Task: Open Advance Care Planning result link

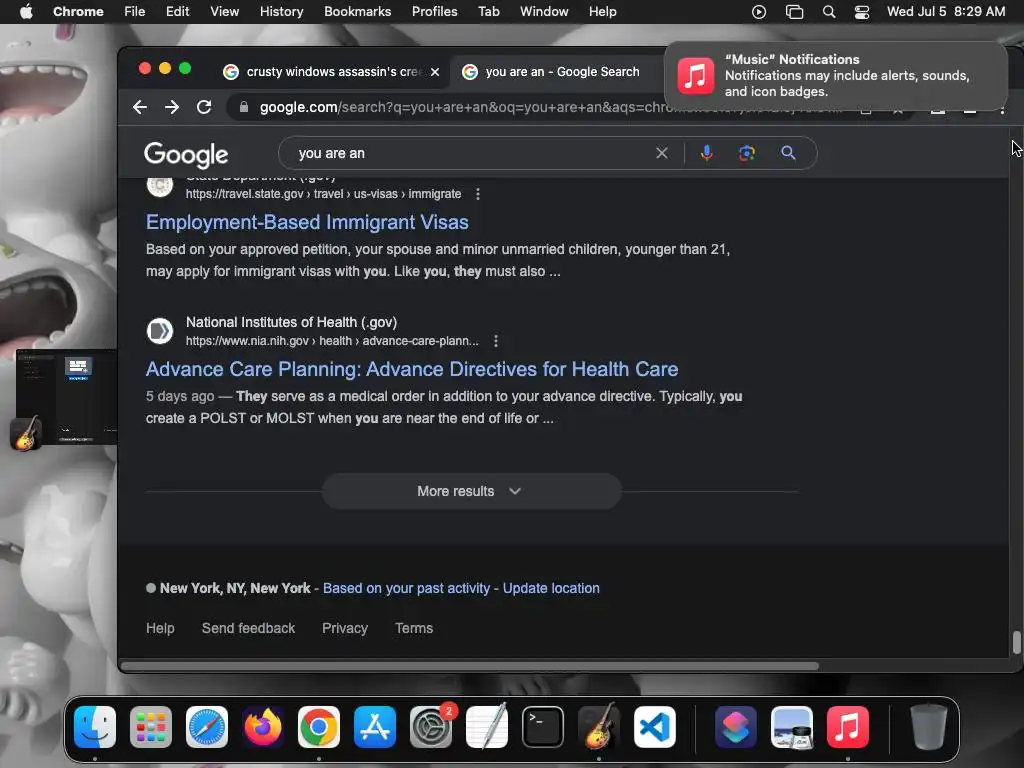Action: coord(411,369)
